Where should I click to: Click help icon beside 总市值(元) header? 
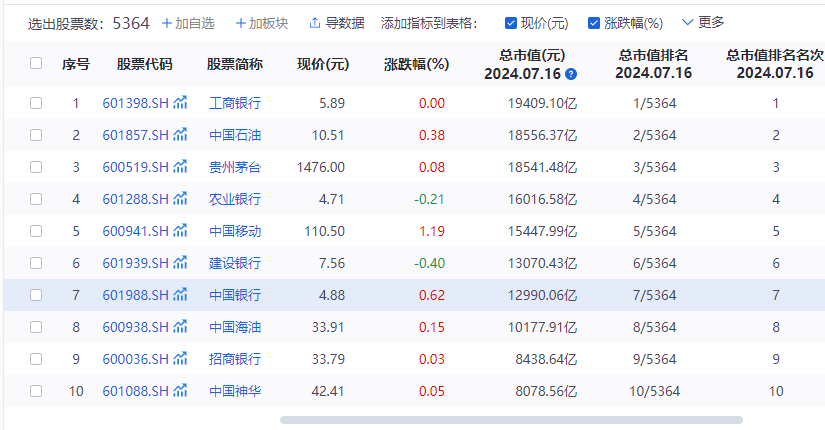tap(571, 74)
